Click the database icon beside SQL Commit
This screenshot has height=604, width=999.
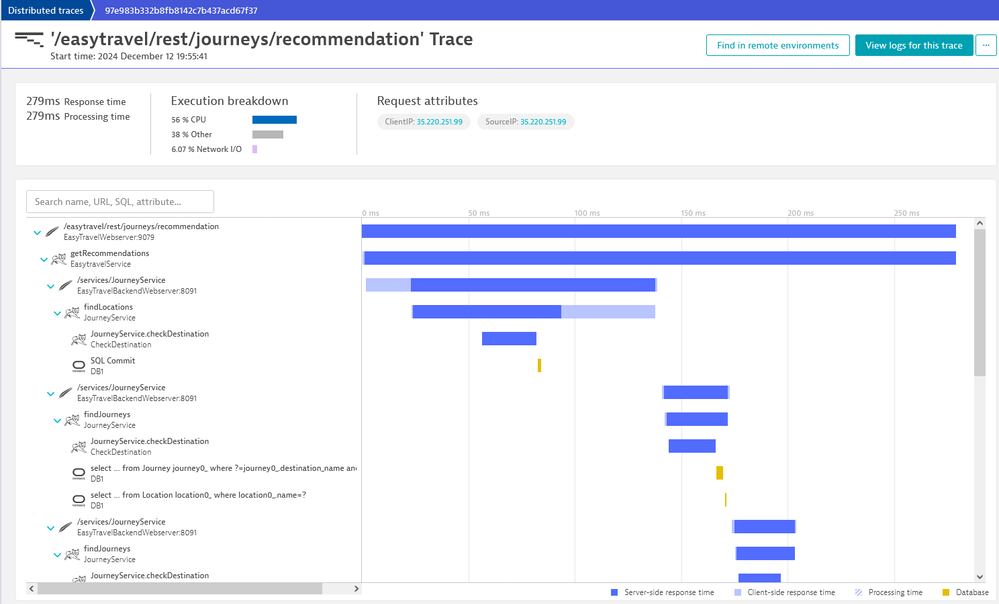coord(79,366)
